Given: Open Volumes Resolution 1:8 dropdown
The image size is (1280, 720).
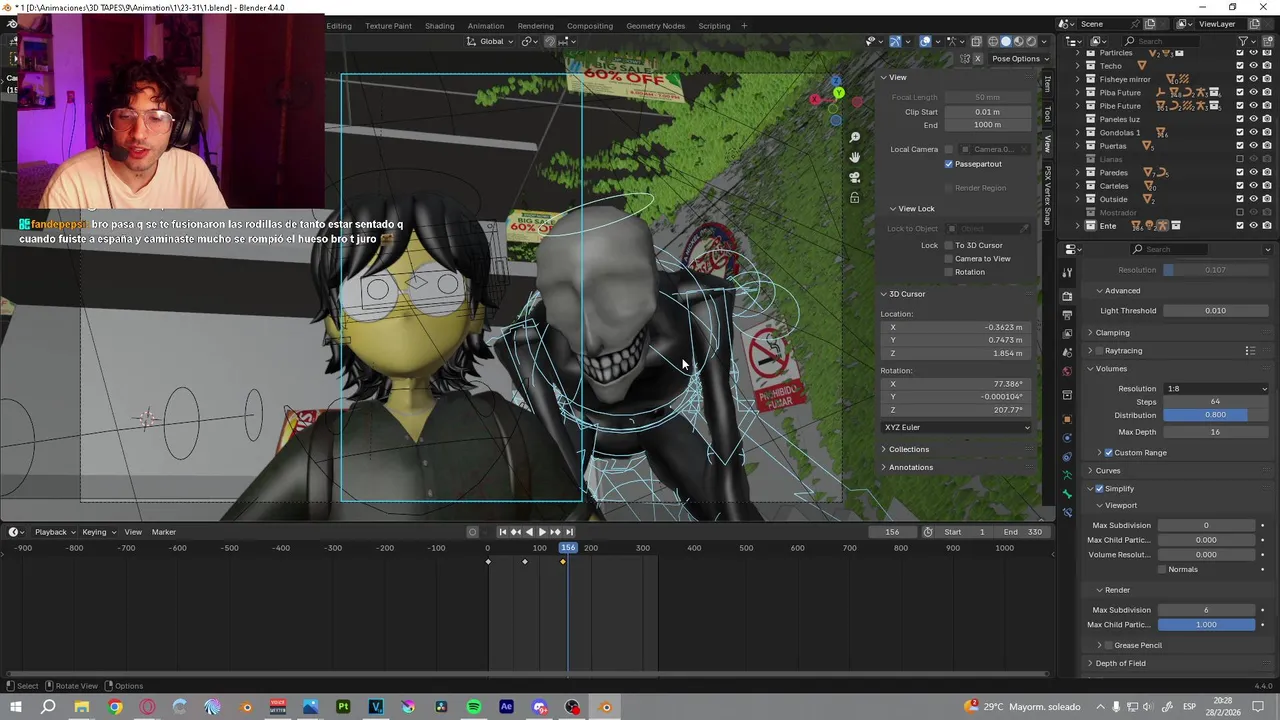Looking at the screenshot, I should point(1215,388).
